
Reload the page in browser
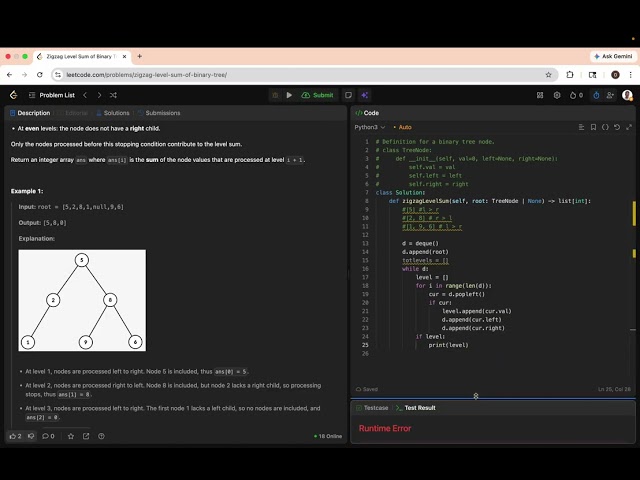pyautogui.click(x=40, y=75)
